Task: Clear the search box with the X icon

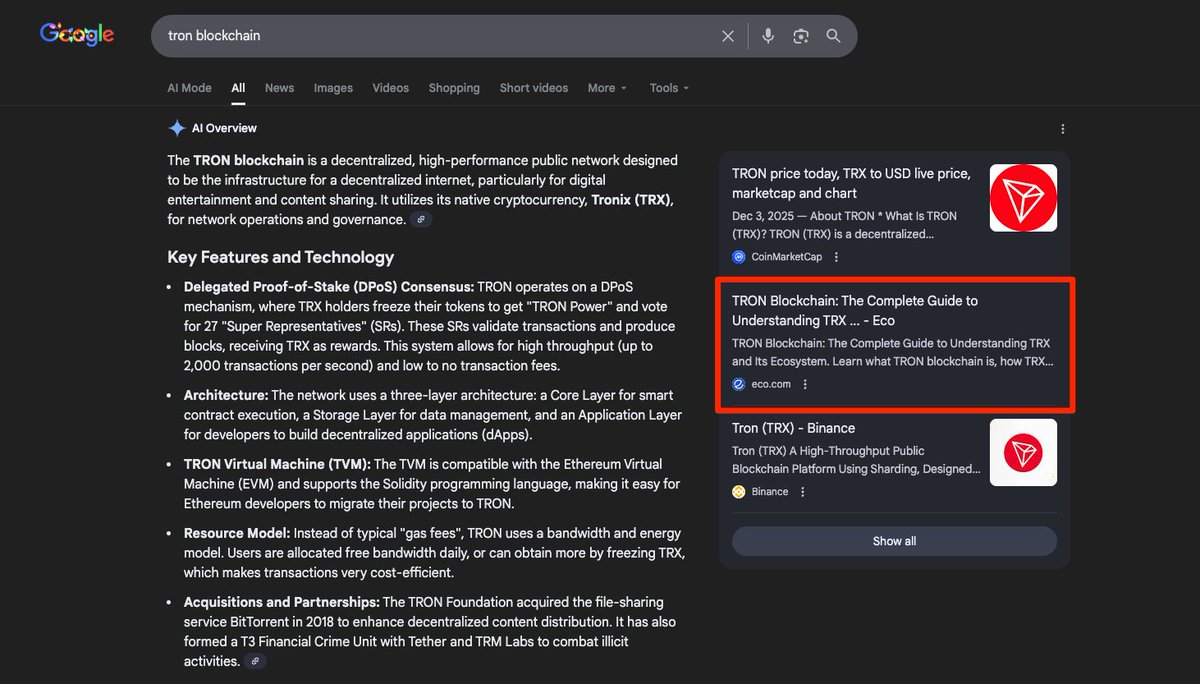Action: [x=728, y=36]
